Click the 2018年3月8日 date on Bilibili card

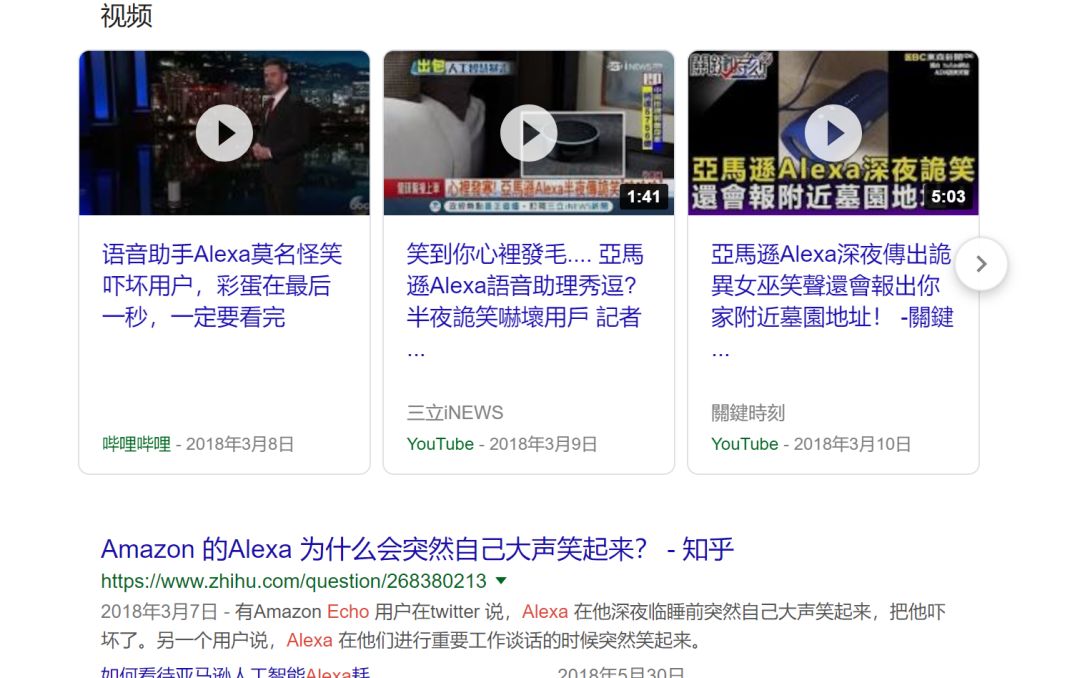tap(240, 444)
